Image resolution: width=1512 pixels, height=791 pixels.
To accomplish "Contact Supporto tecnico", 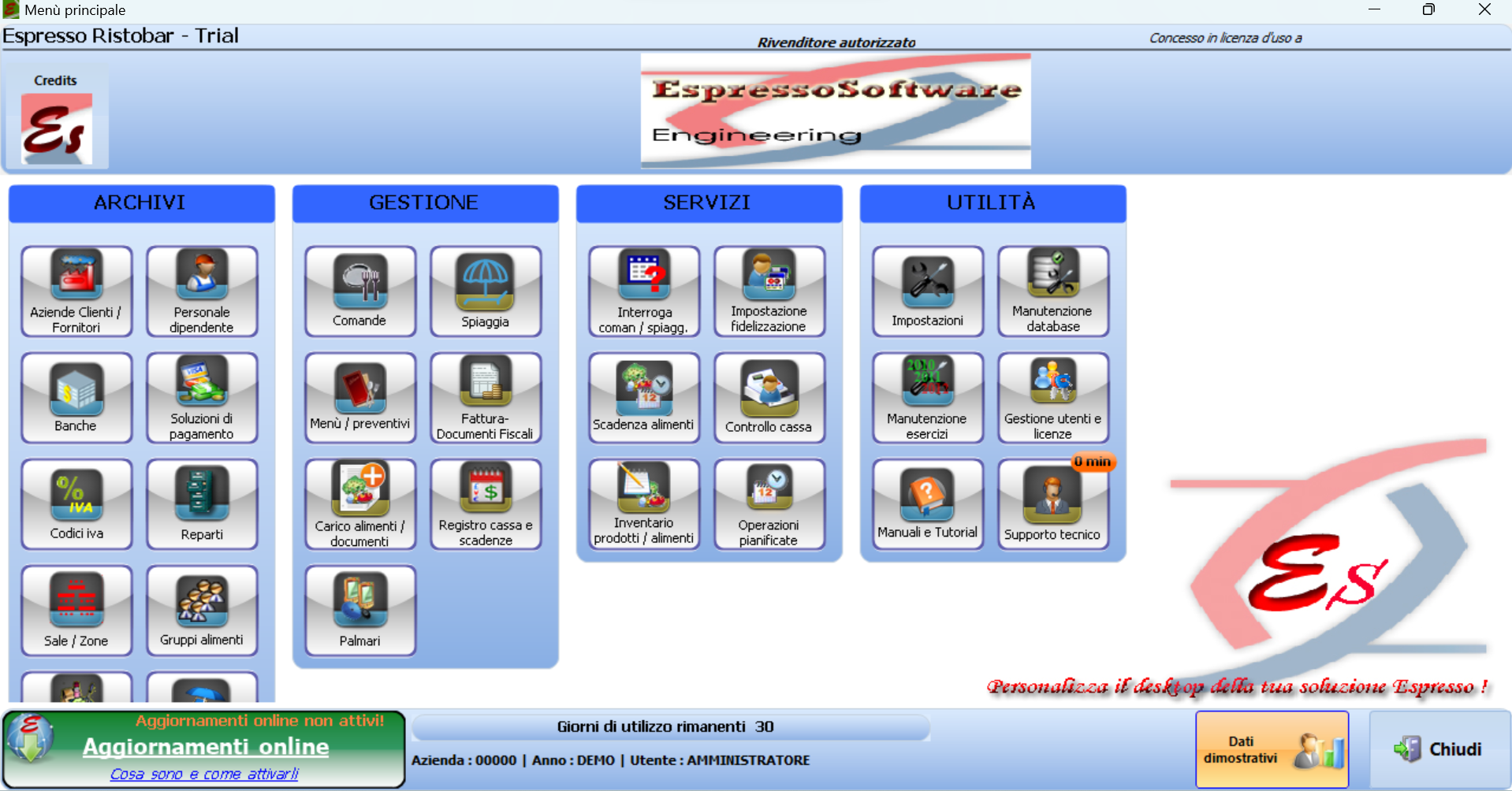I will (x=1053, y=504).
